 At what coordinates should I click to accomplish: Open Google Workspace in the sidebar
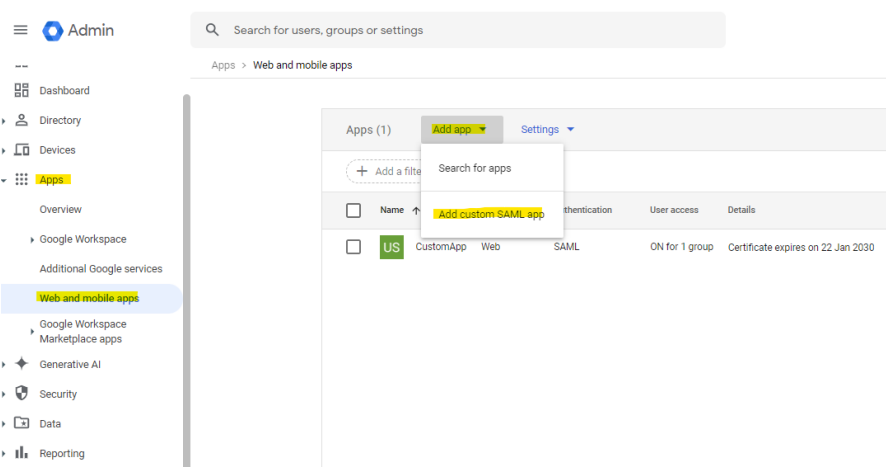pyautogui.click(x=82, y=239)
